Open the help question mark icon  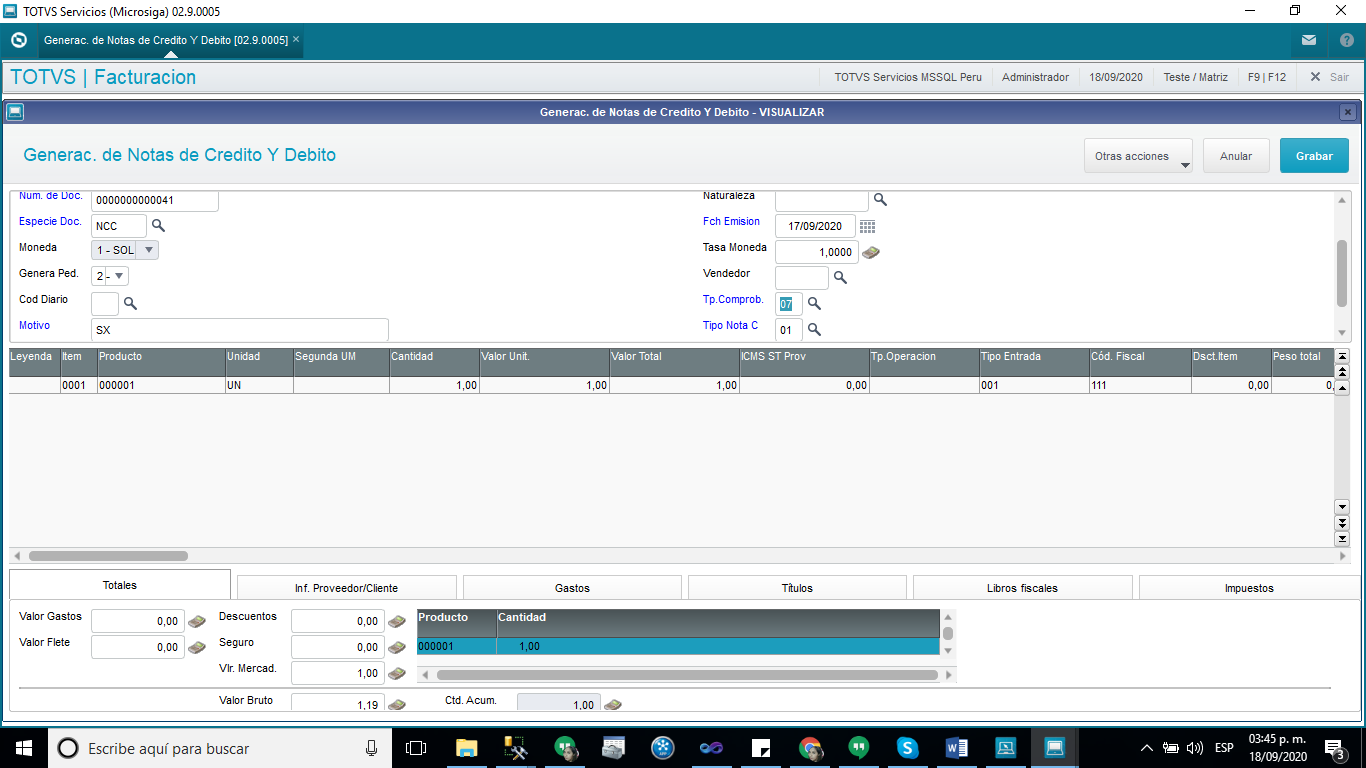click(1347, 40)
